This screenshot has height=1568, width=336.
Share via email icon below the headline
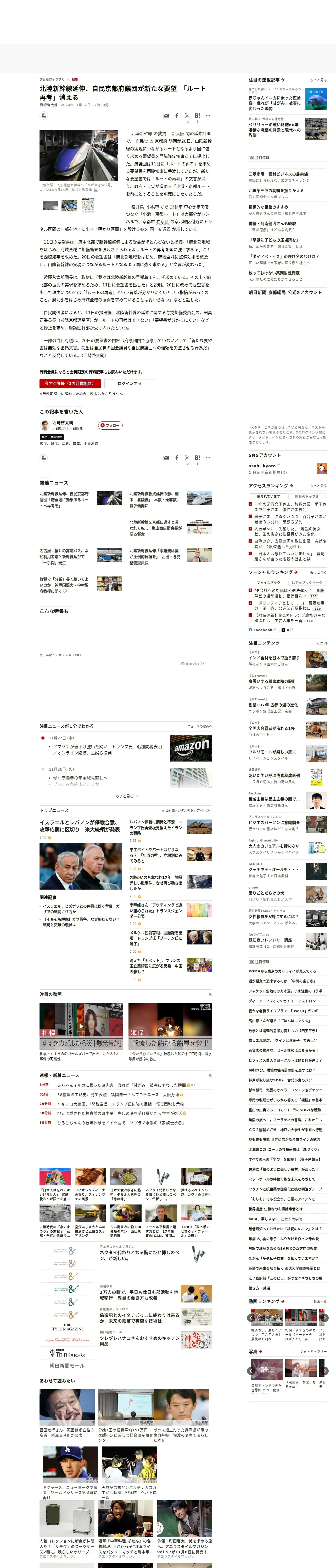pos(166,116)
